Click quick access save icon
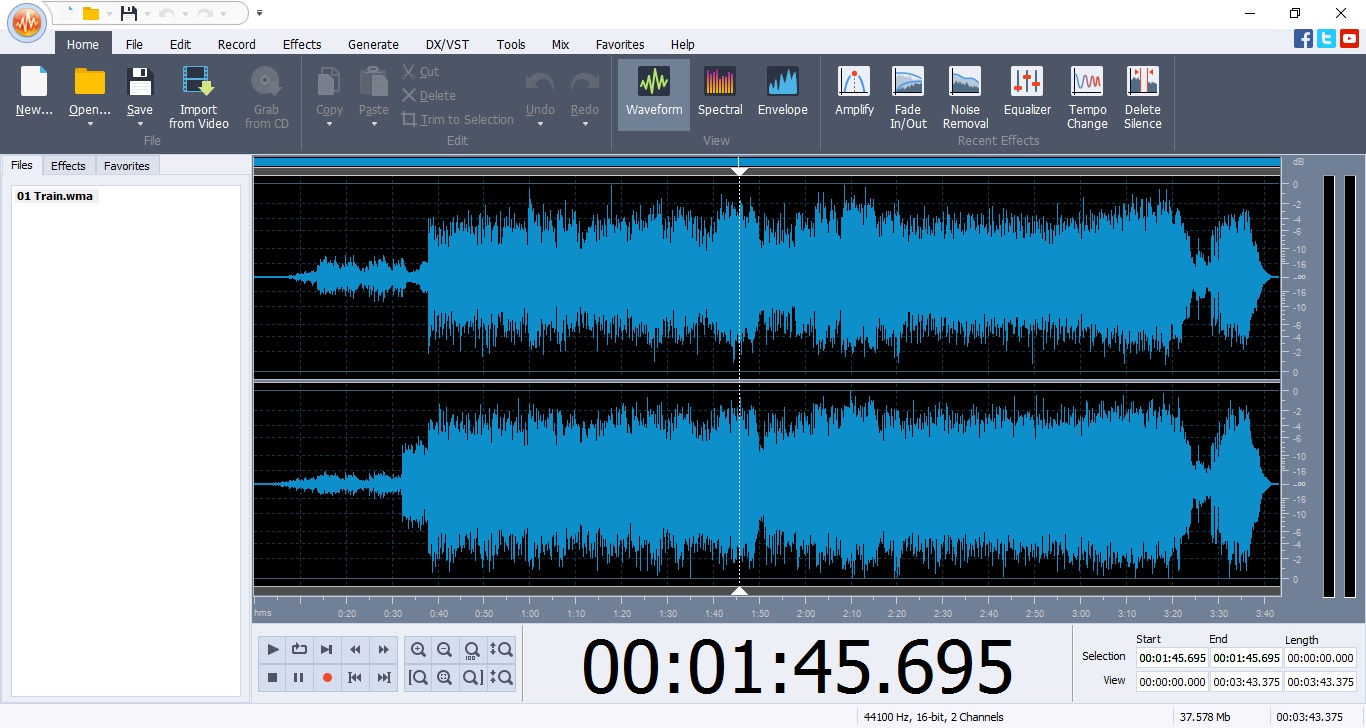The width and height of the screenshot is (1366, 728). (x=128, y=13)
